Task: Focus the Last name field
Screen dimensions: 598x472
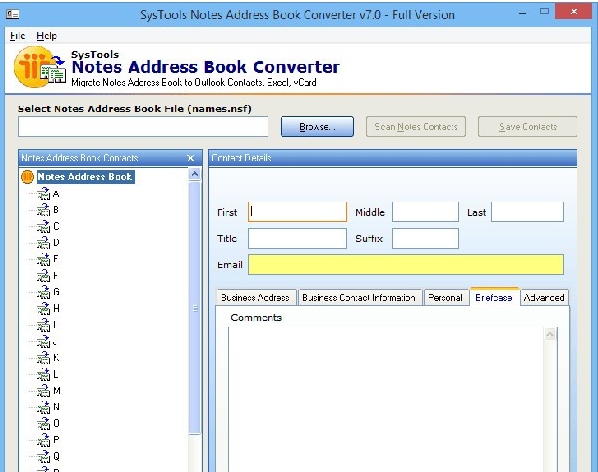Action: (x=527, y=212)
